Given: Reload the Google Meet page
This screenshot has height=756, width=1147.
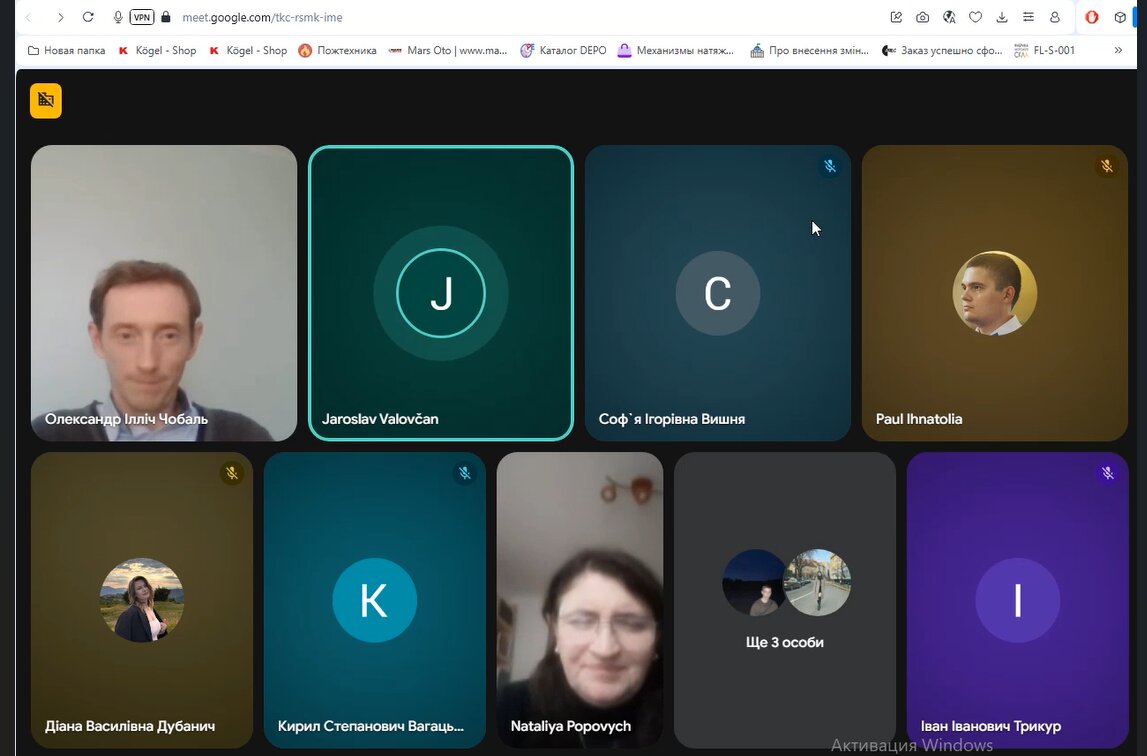Looking at the screenshot, I should (x=88, y=17).
